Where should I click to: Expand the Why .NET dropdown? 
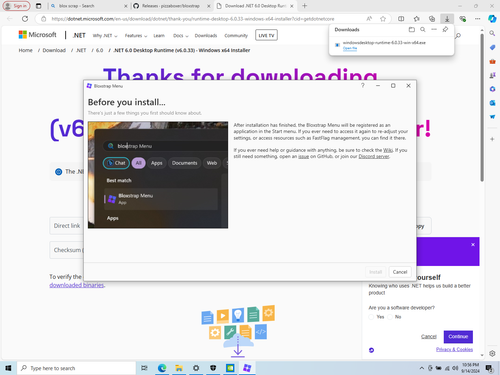(105, 36)
